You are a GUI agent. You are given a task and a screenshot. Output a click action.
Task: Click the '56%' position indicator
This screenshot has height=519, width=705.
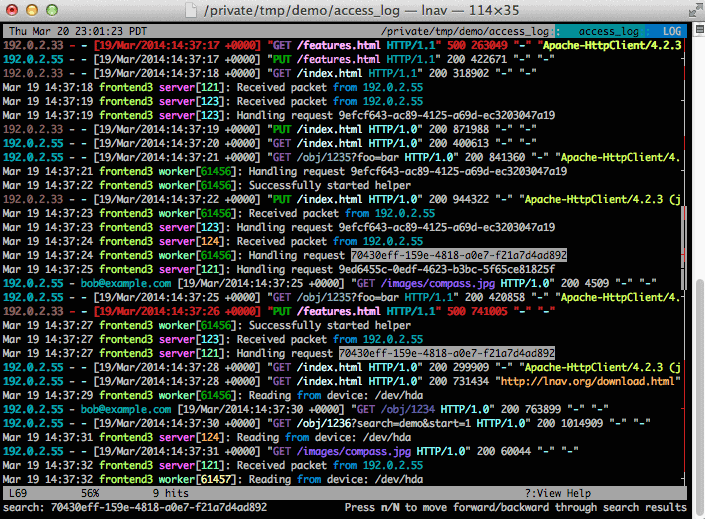pyautogui.click(x=90, y=493)
